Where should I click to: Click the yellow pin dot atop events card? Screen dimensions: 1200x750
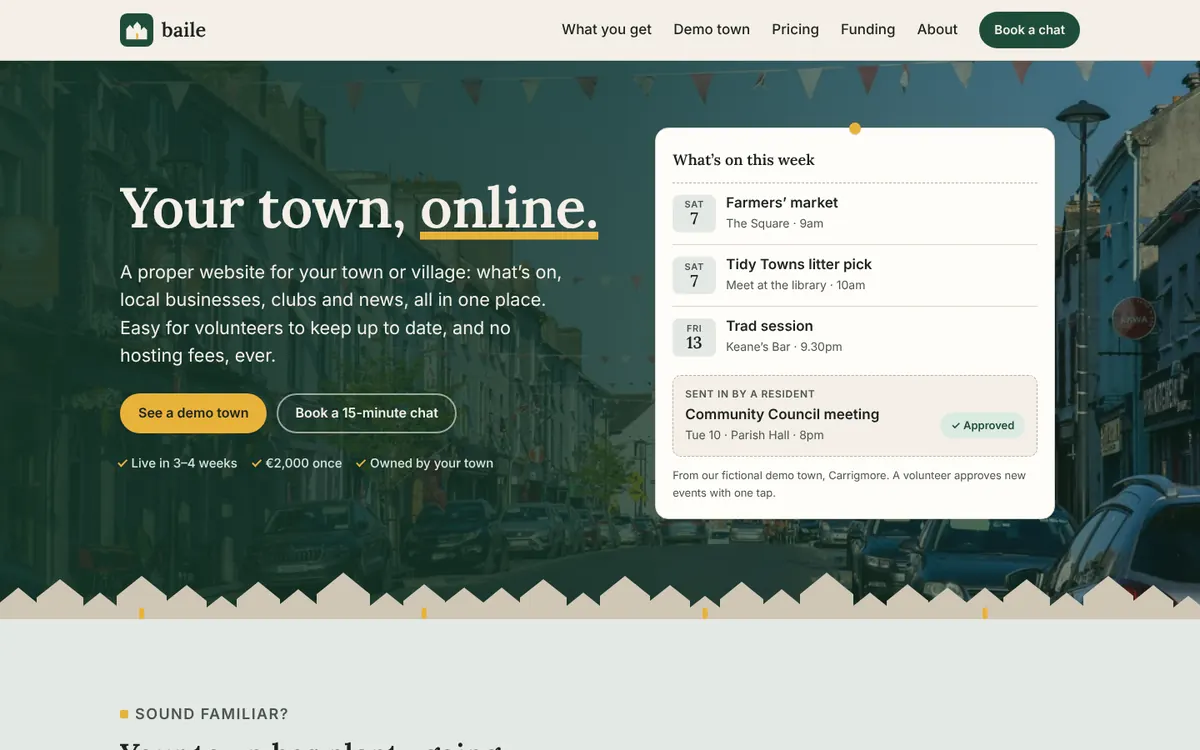click(x=855, y=128)
